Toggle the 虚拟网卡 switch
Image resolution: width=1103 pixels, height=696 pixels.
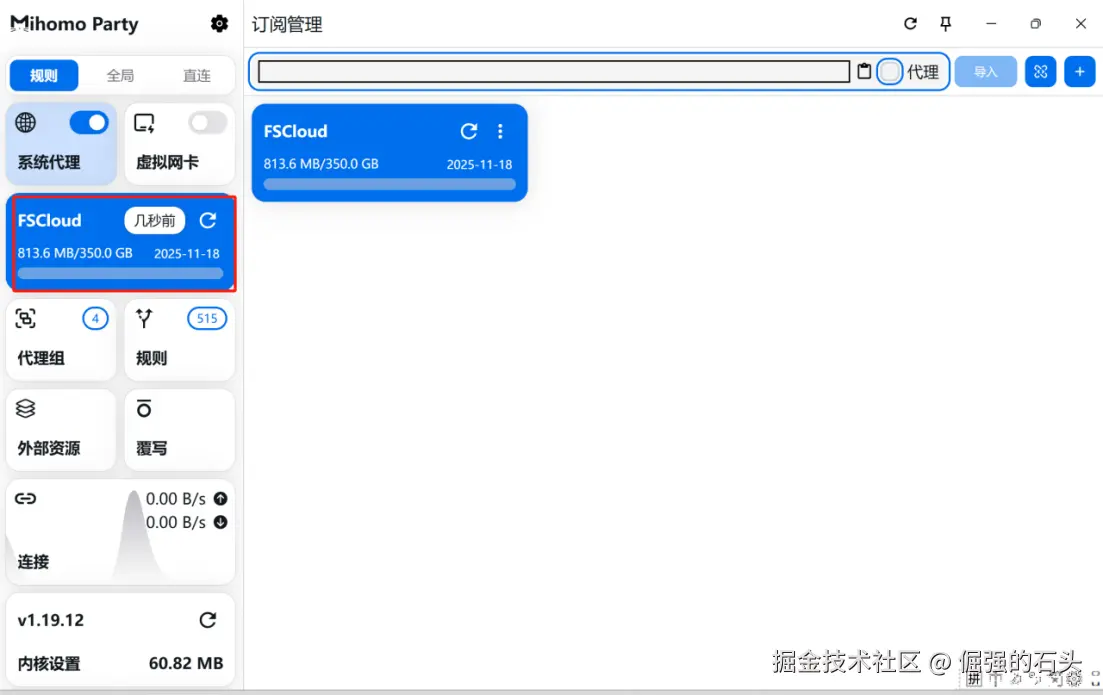pos(208,122)
